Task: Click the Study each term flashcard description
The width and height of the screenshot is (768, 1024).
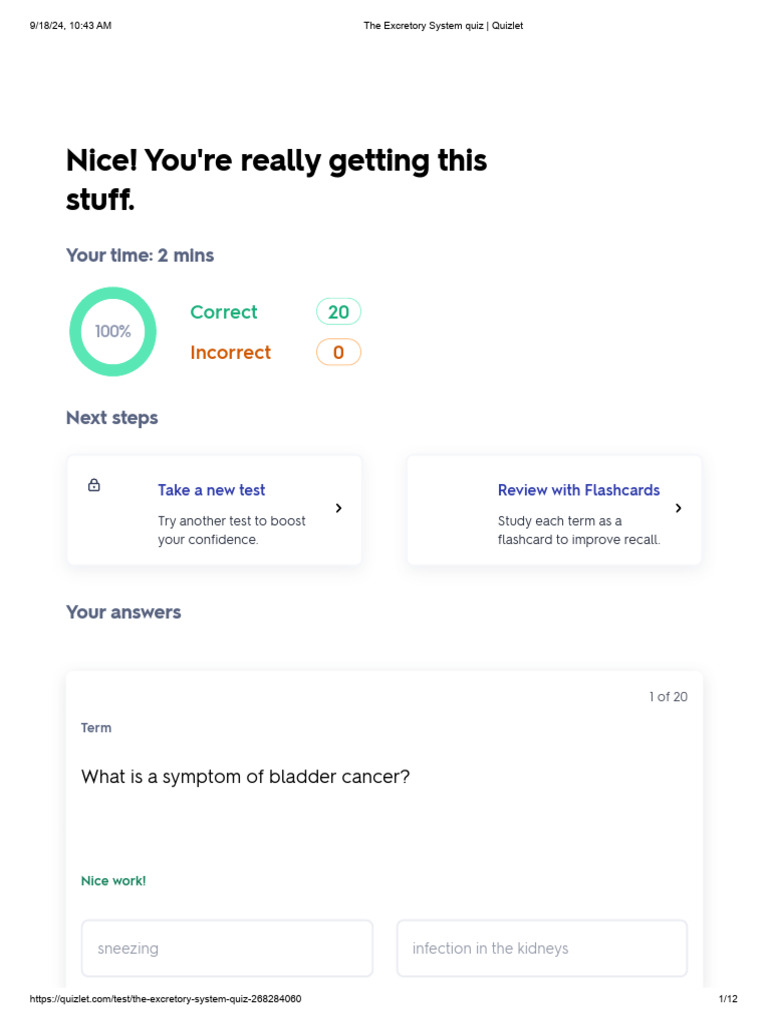Action: (579, 530)
